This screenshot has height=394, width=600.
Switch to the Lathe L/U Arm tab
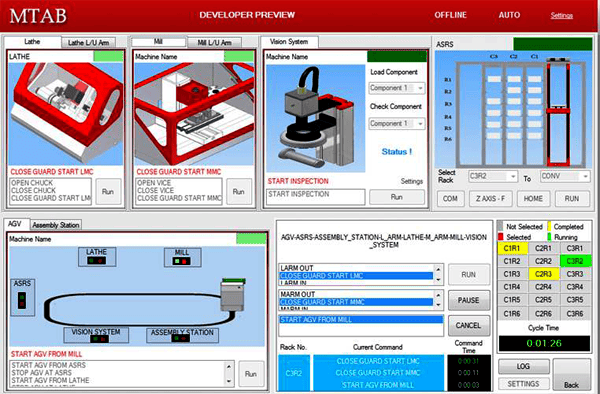[x=88, y=43]
